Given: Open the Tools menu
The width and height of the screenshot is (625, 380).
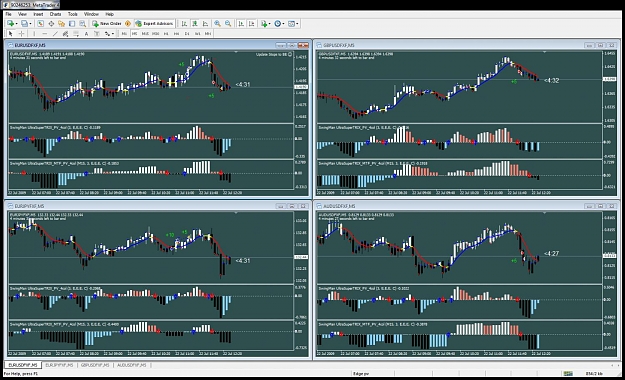Looking at the screenshot, I should [73, 14].
